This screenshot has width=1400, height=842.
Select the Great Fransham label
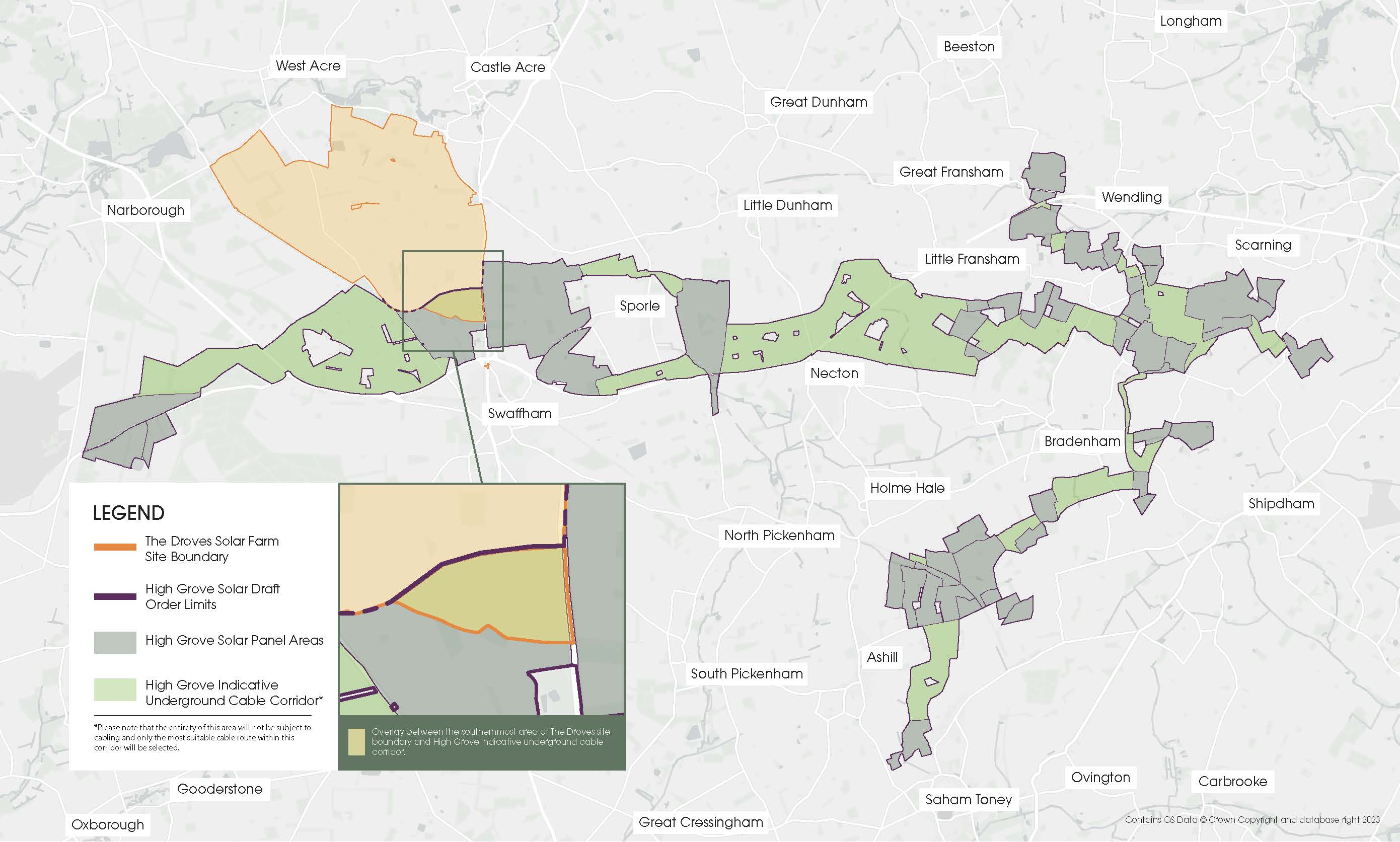[x=951, y=172]
